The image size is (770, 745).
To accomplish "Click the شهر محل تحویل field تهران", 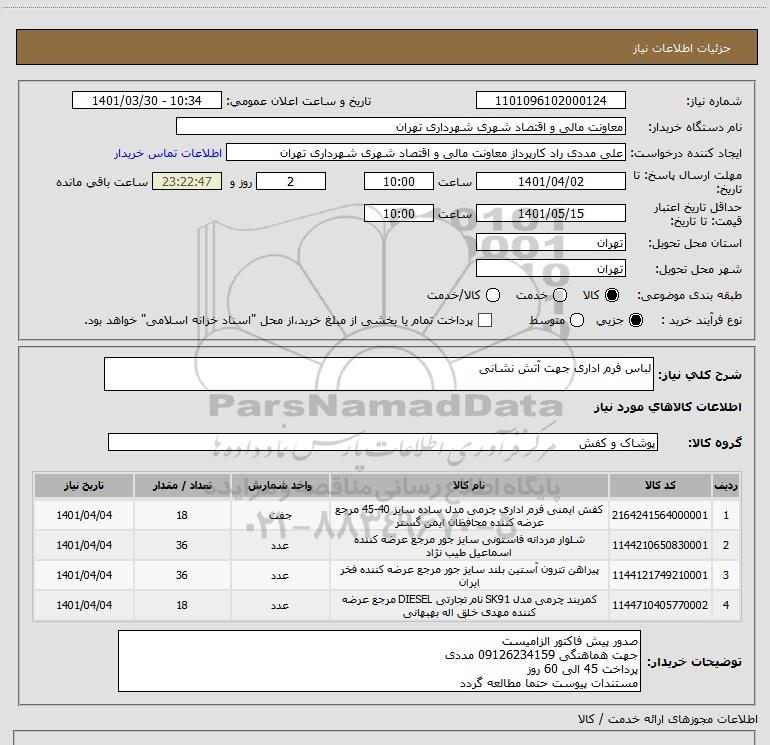I will pyautogui.click(x=550, y=269).
